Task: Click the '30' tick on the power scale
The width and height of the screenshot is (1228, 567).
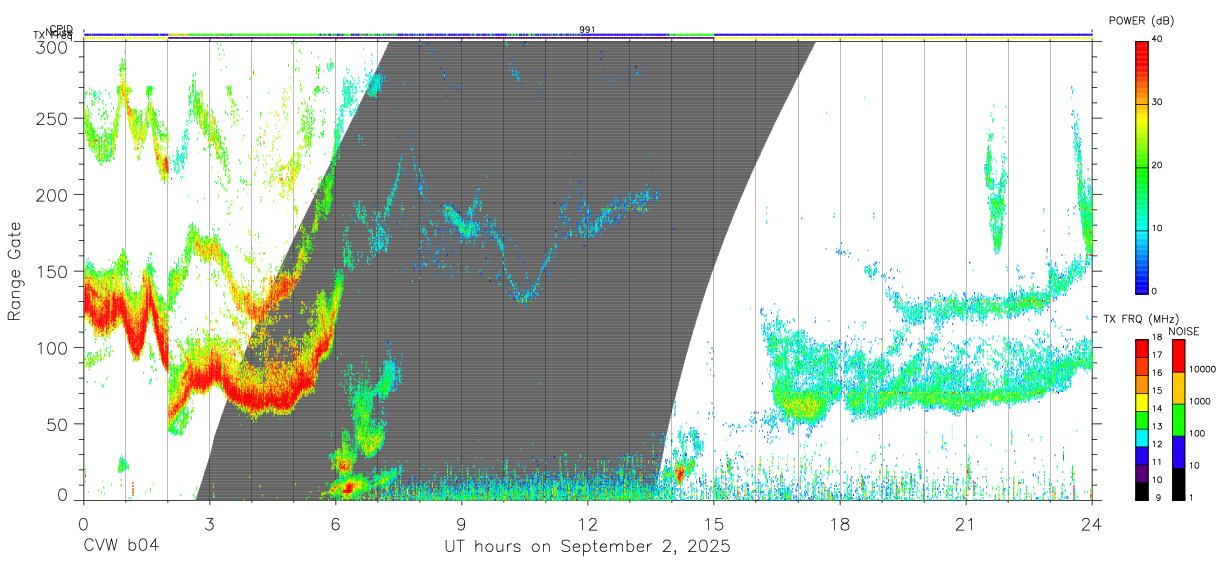Action: tap(1158, 102)
